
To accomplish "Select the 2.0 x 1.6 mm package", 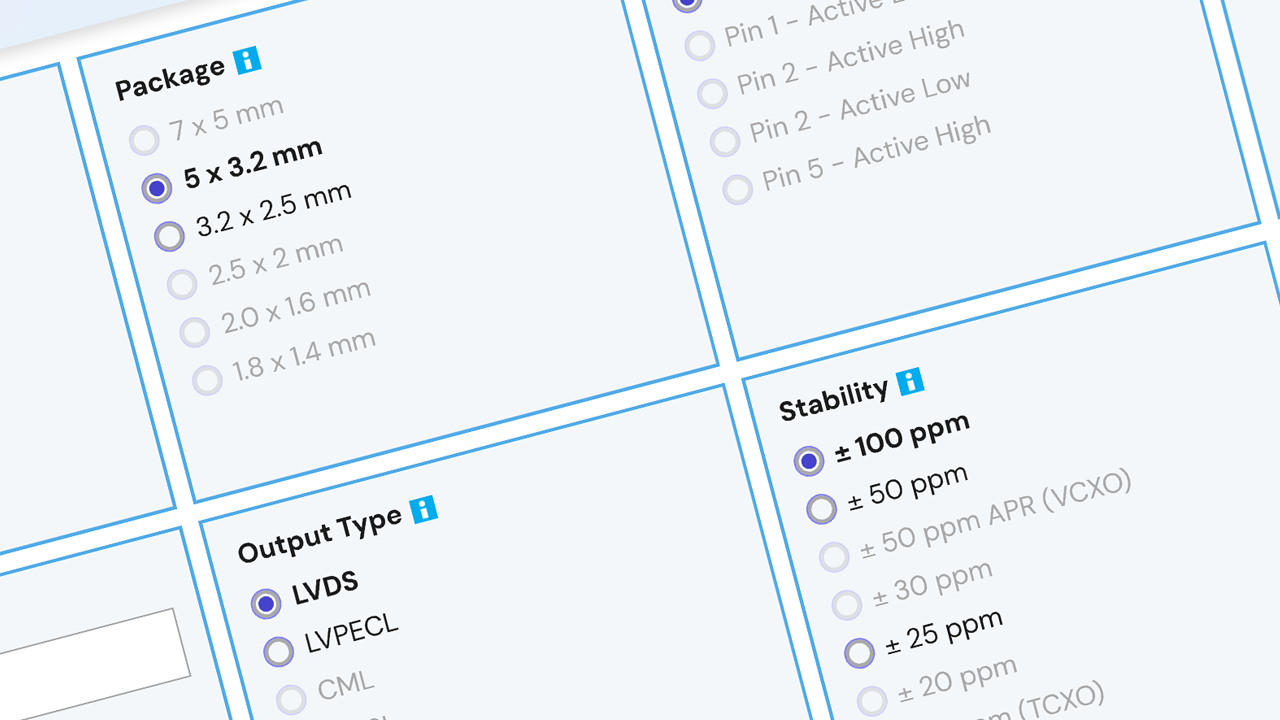I will point(194,332).
